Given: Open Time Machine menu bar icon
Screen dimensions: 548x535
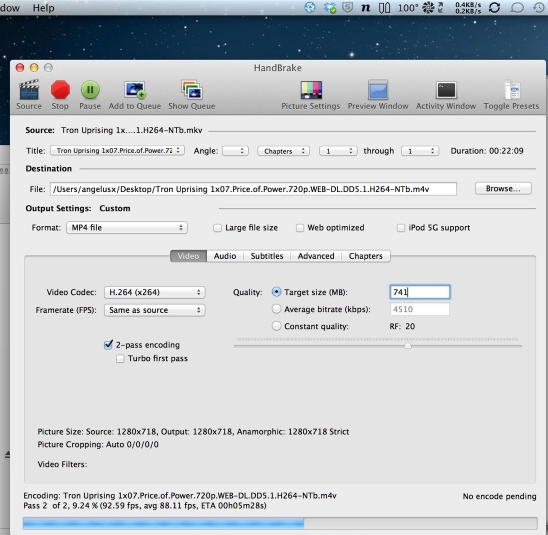Looking at the screenshot, I should 539,7.
